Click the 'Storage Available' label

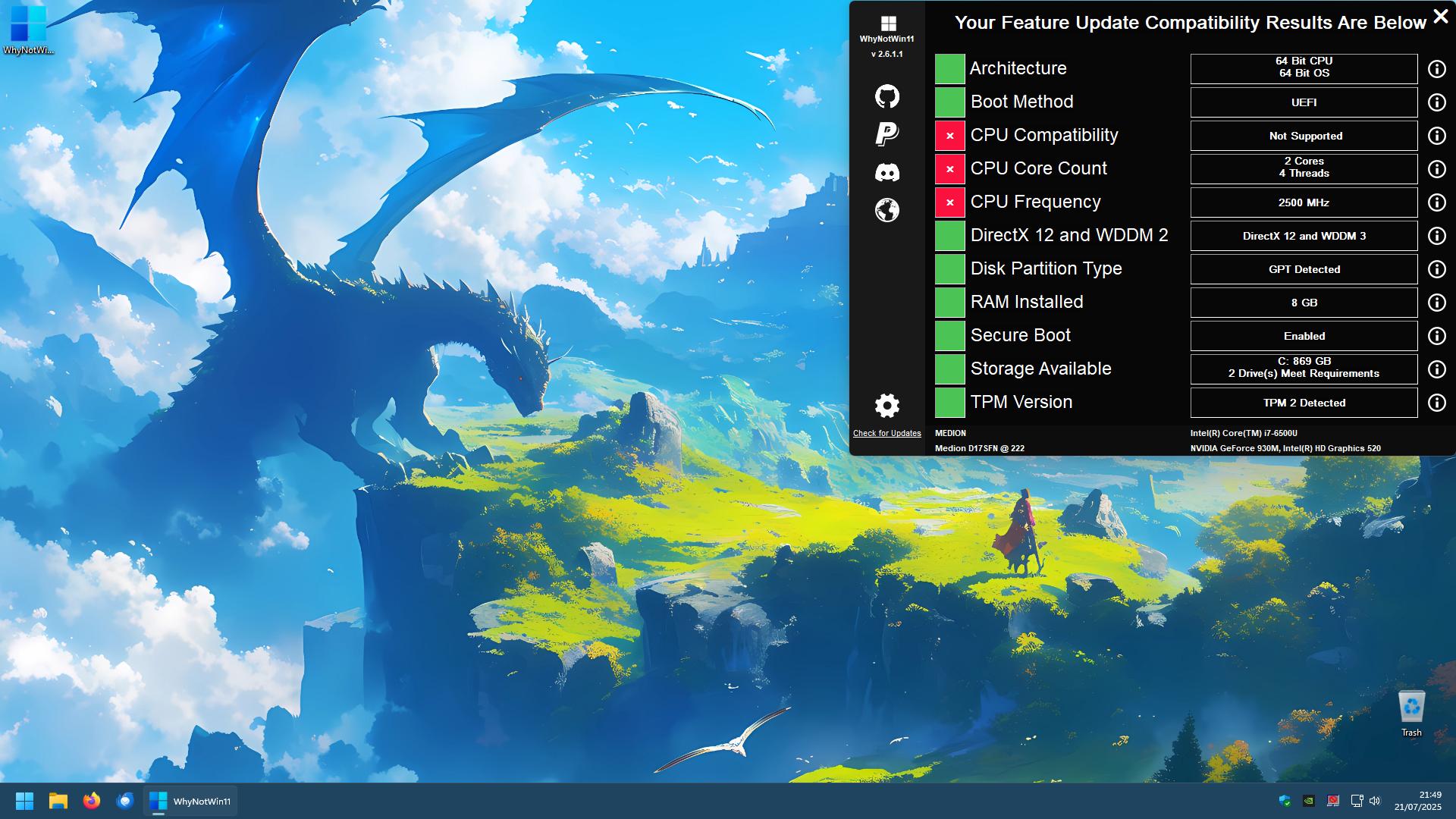(1040, 369)
